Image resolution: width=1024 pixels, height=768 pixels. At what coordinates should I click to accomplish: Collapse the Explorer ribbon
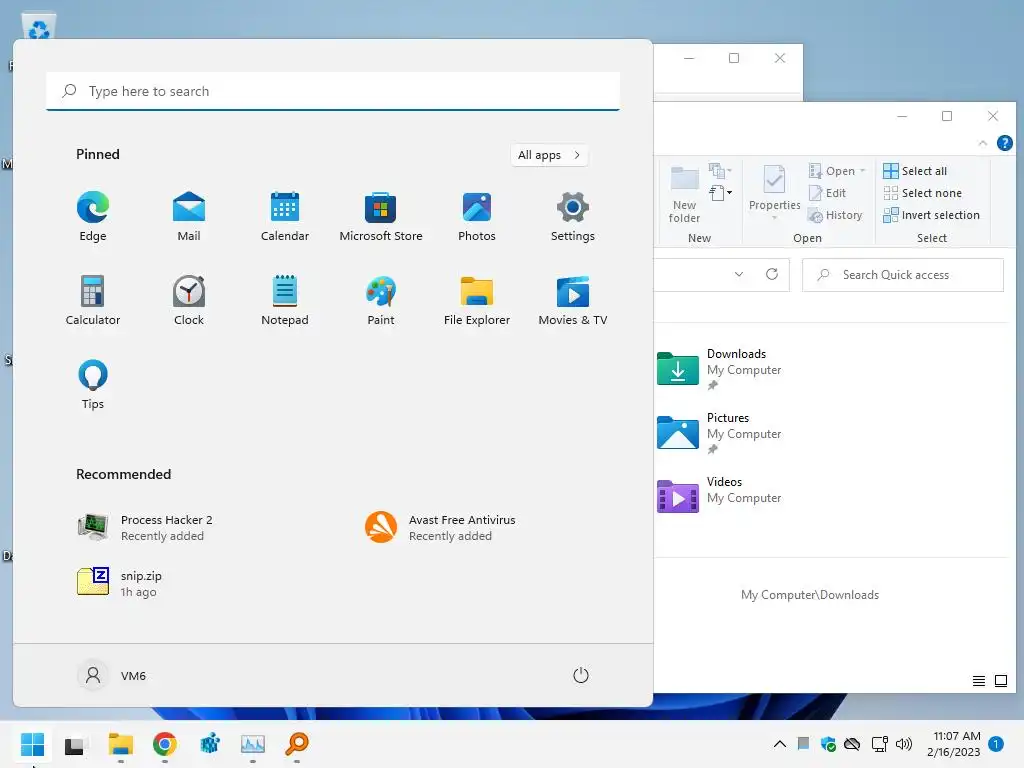coord(983,143)
